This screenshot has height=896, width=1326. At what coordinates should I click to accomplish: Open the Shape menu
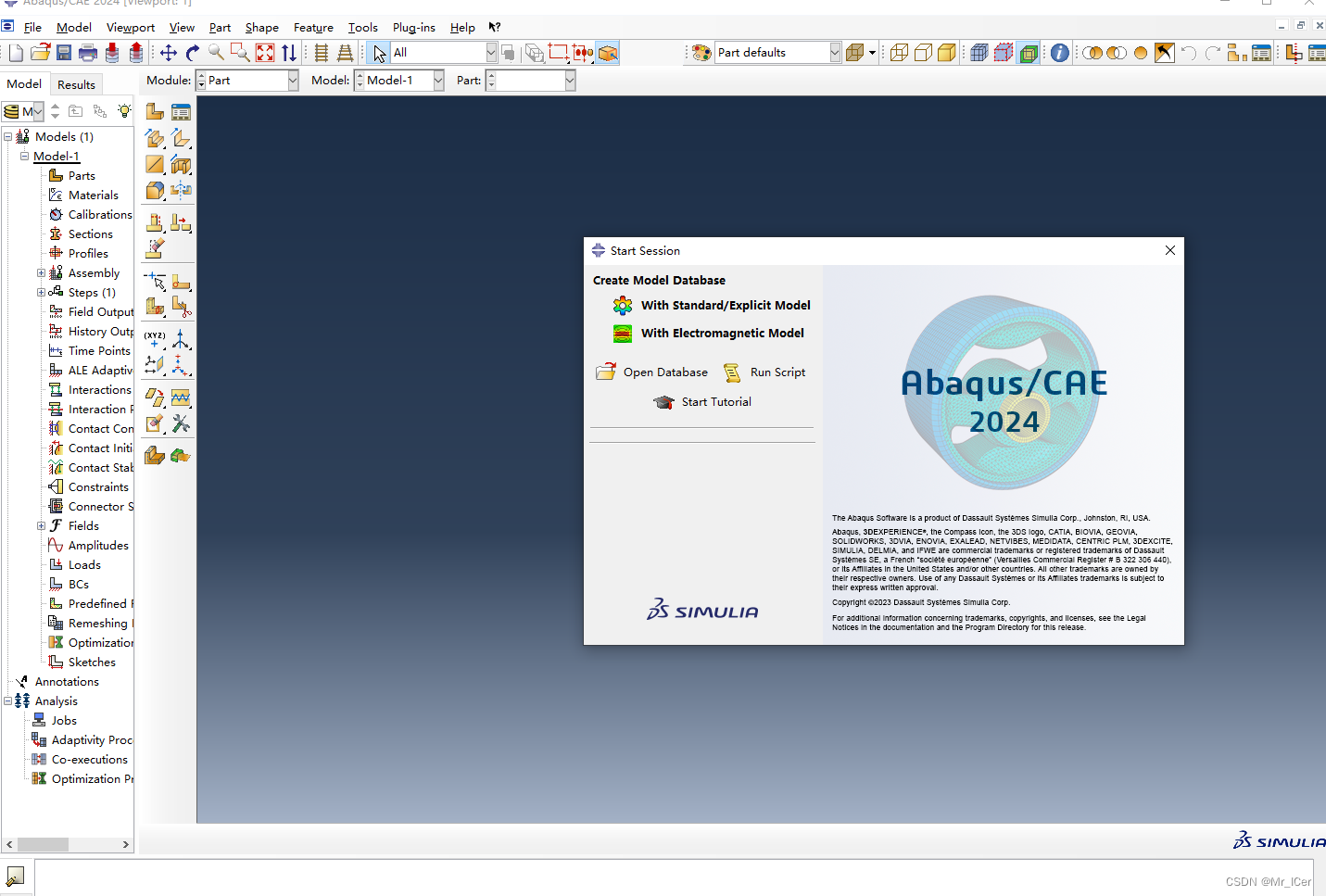pos(262,27)
